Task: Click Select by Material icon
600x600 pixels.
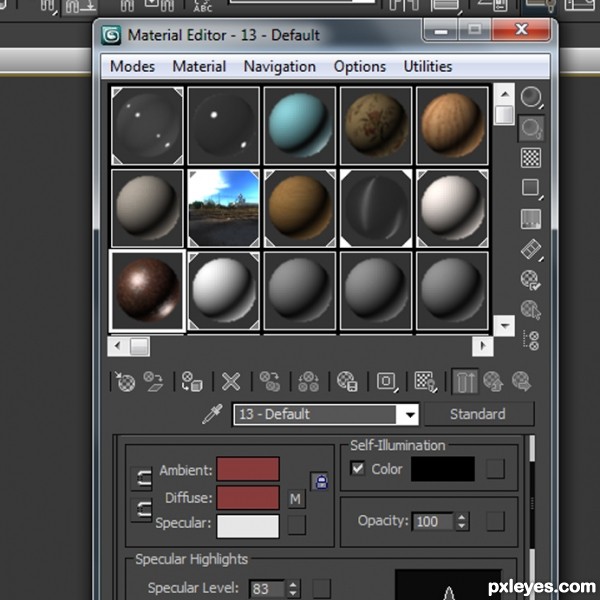Action: point(531,310)
